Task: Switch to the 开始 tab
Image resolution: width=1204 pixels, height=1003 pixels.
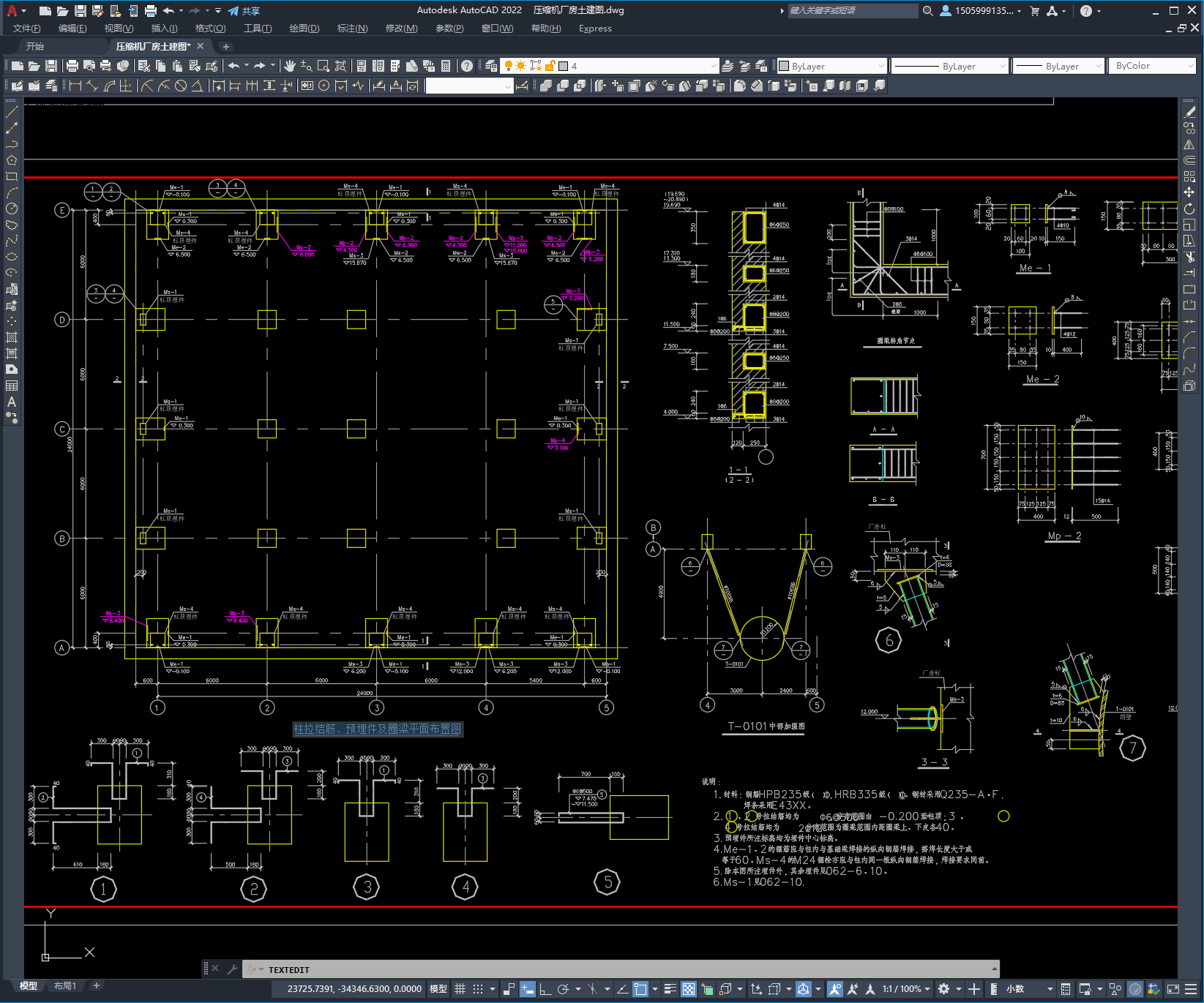Action: click(35, 46)
